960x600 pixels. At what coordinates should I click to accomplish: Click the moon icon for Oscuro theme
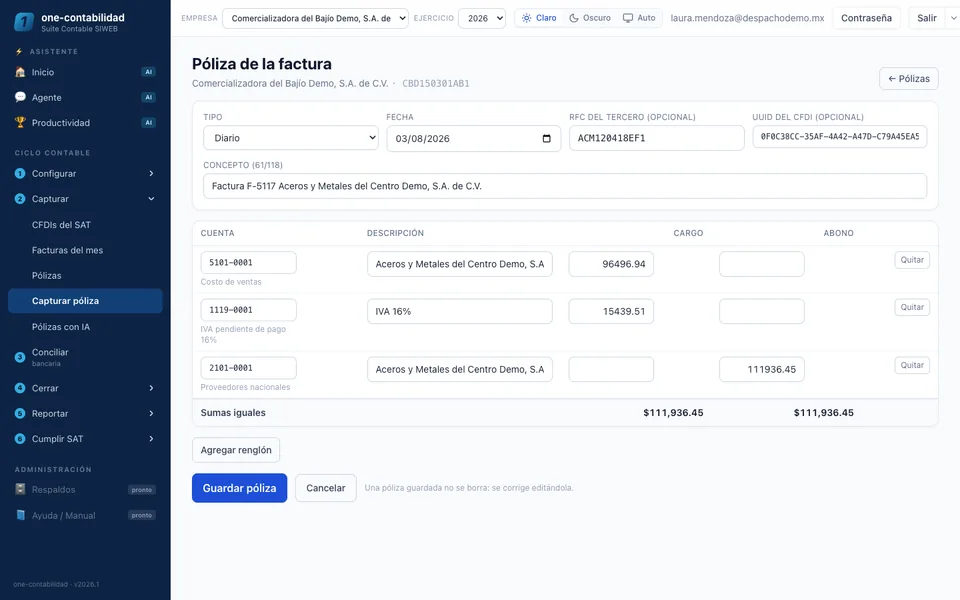tap(574, 18)
